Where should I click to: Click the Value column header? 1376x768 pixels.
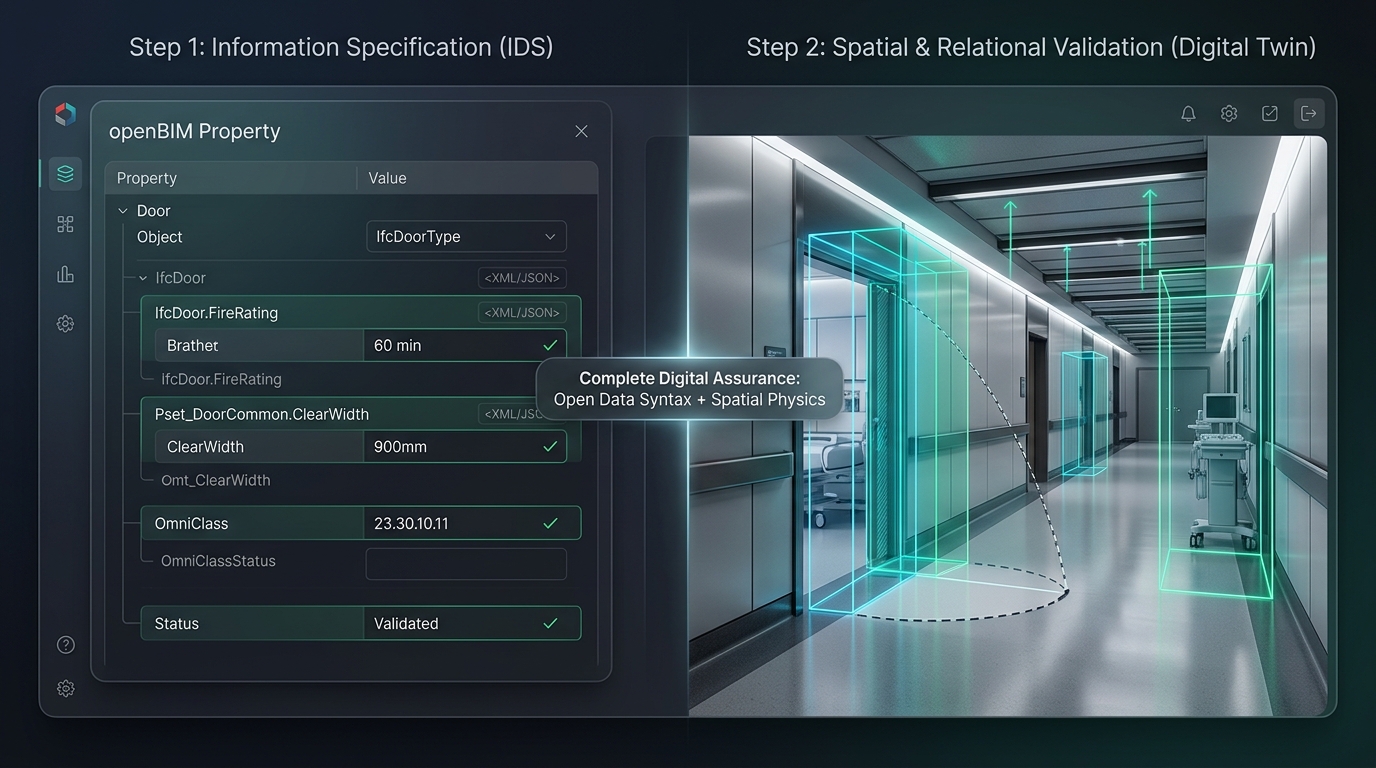click(x=478, y=178)
